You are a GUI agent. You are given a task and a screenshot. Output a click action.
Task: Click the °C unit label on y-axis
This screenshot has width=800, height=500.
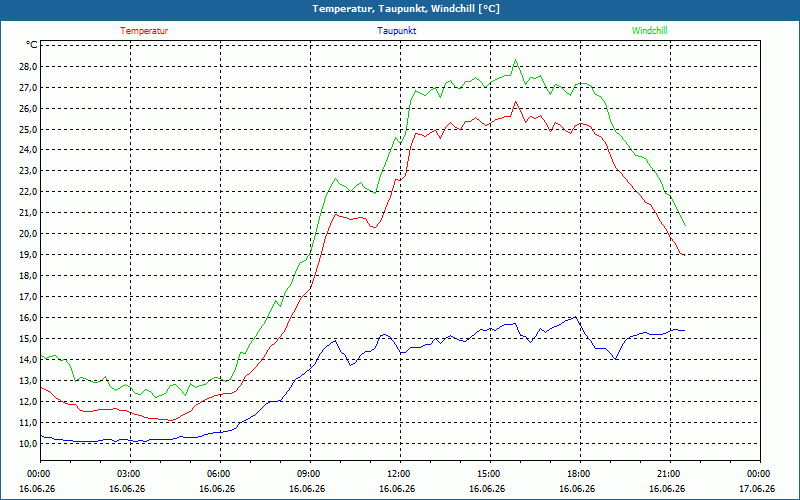[32, 45]
